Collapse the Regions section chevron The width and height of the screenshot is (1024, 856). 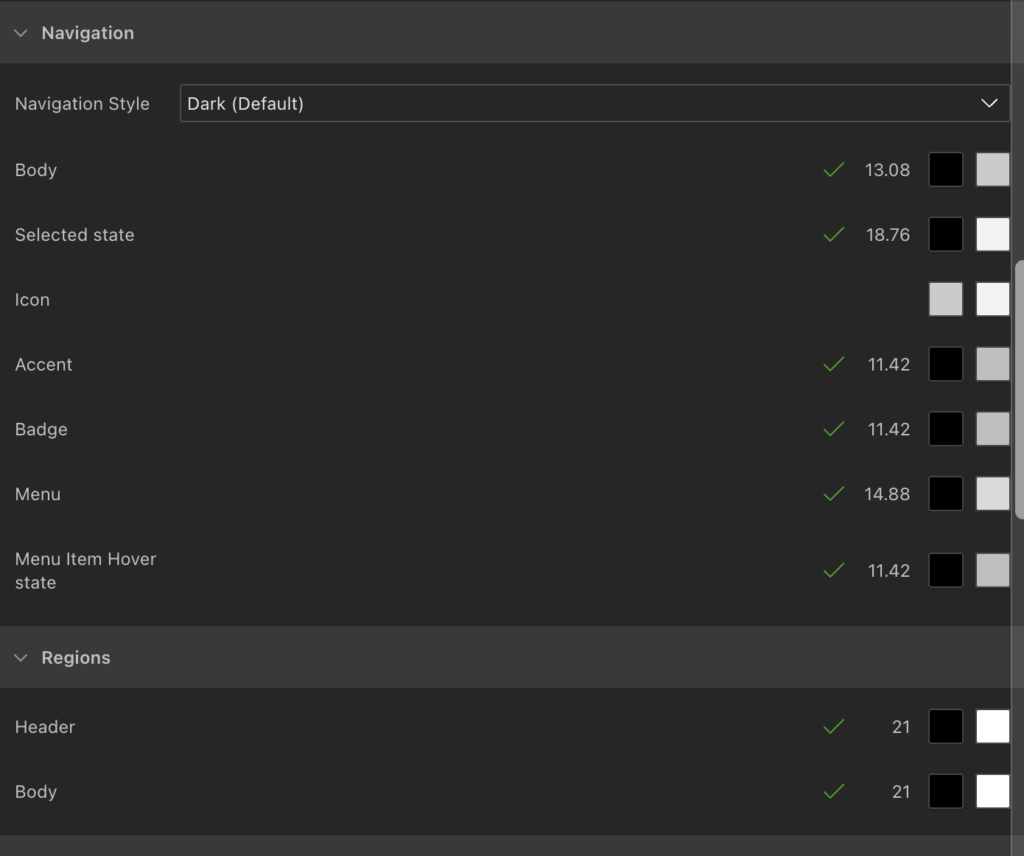21,658
